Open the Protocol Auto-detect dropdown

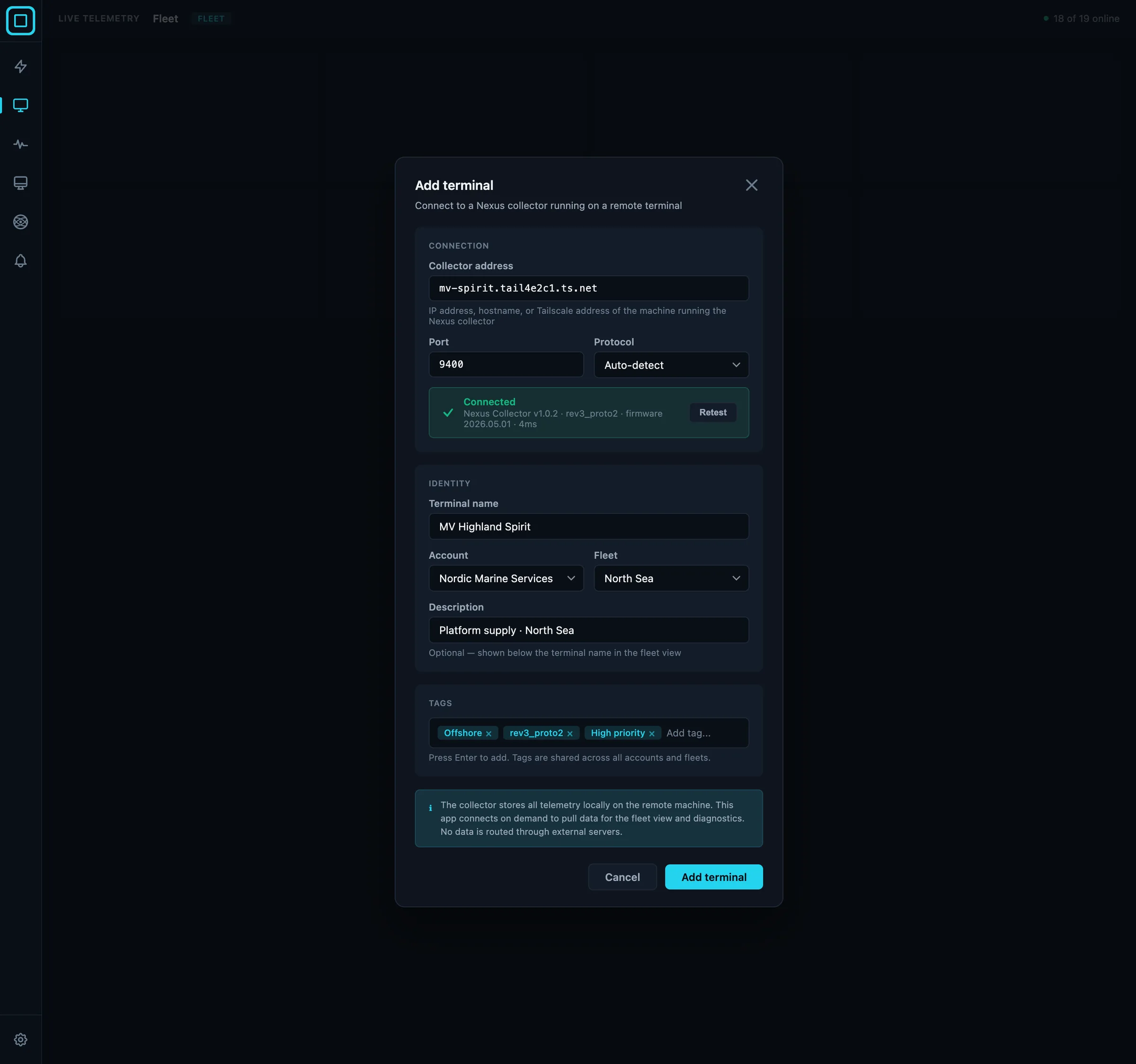[x=671, y=364]
